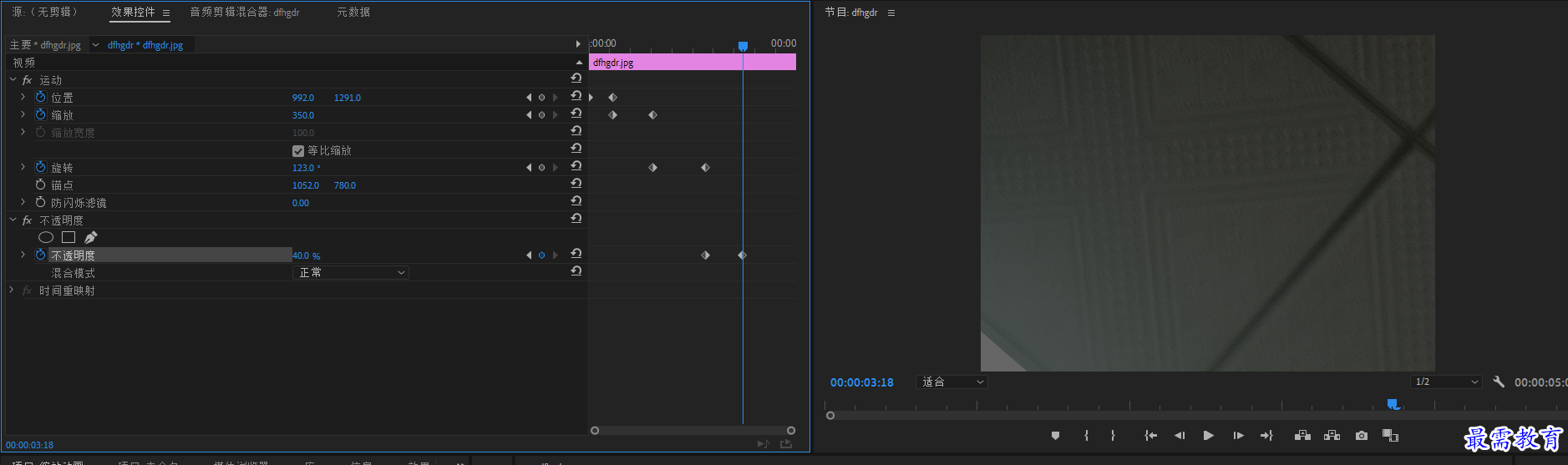Reset the 混合模式 parameter
Viewport: 1568px width, 465px height.
pos(576,271)
